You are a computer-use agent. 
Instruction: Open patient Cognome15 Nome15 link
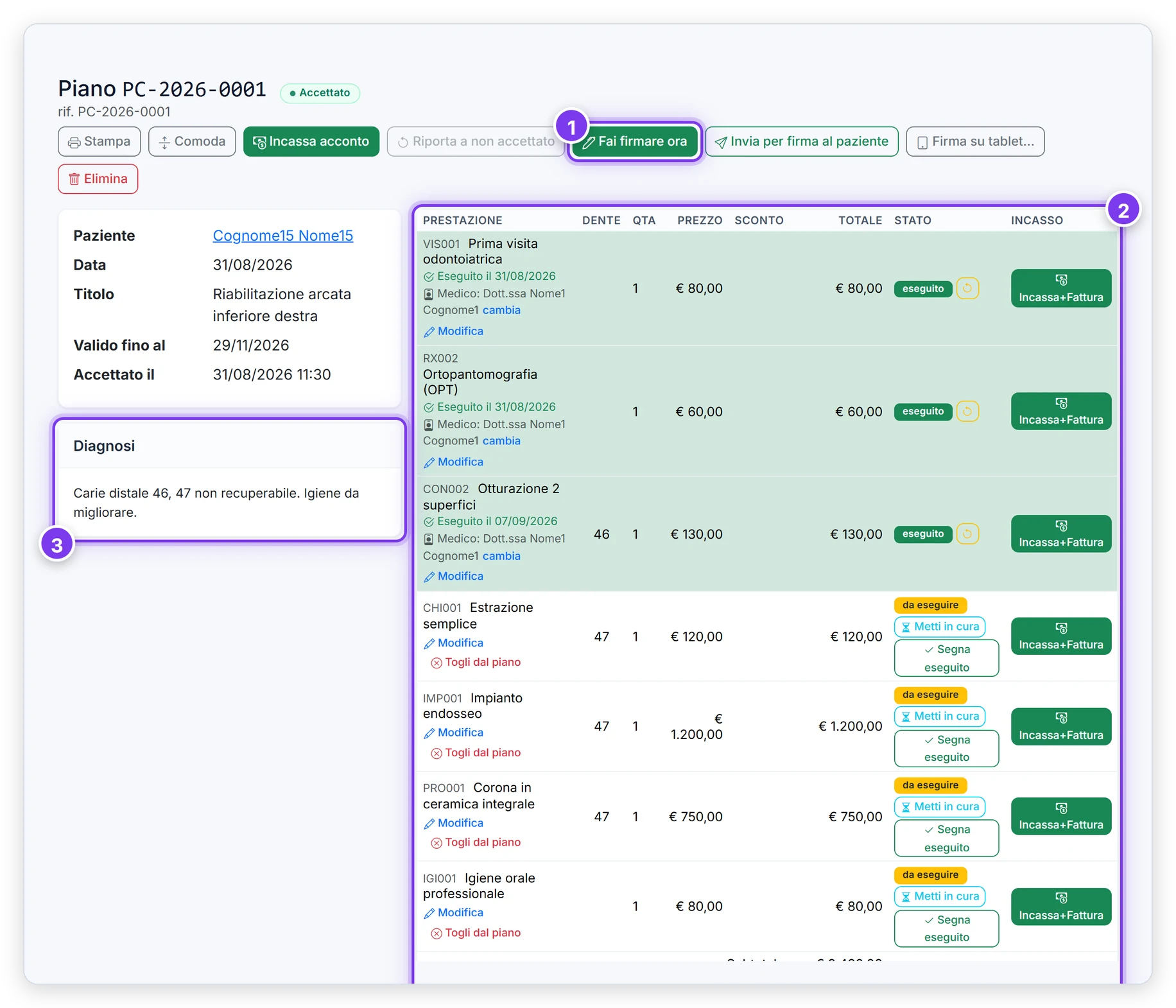coord(283,236)
